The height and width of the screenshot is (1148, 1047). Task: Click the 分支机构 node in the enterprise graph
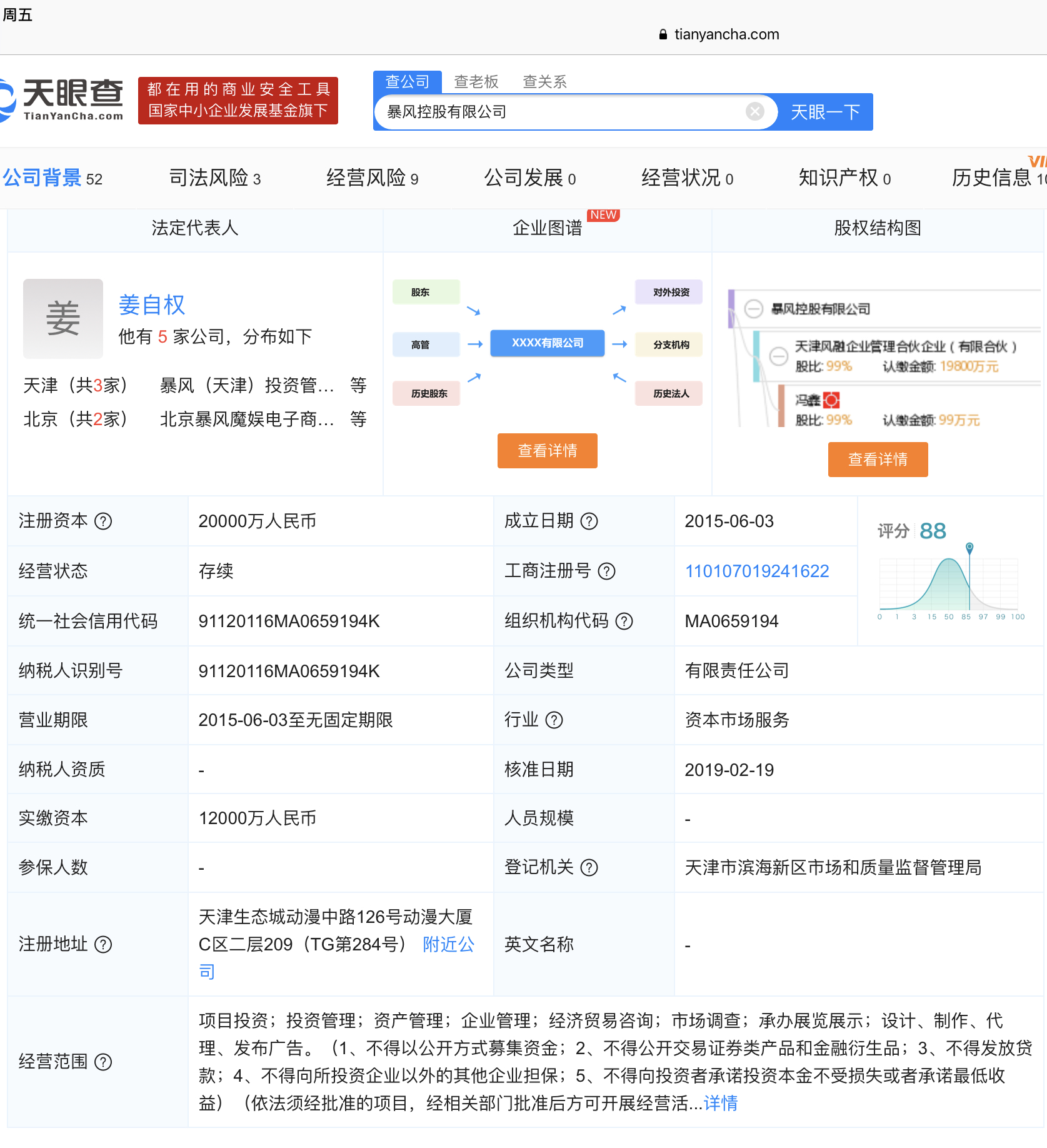pyautogui.click(x=669, y=345)
